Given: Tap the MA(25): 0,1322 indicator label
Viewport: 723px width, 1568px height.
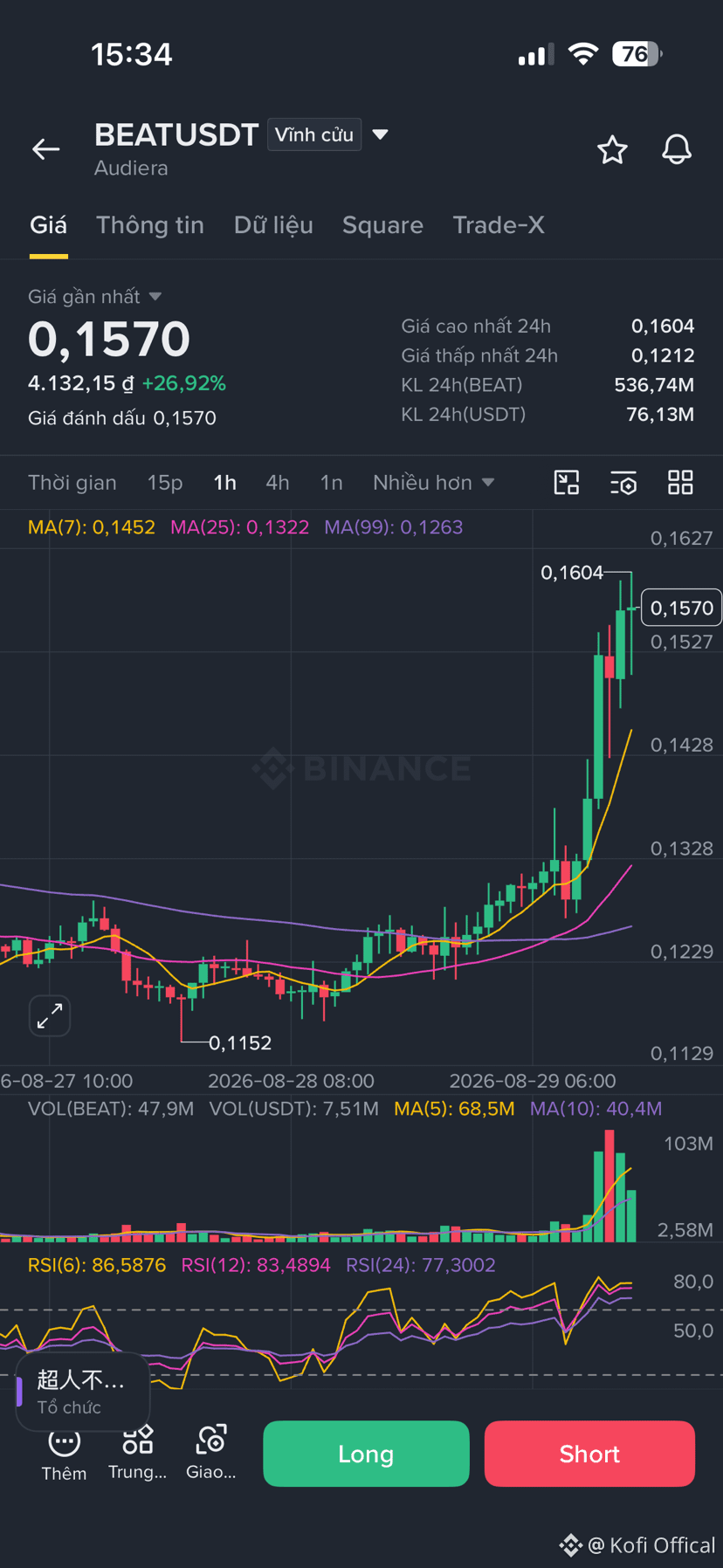Looking at the screenshot, I should pyautogui.click(x=240, y=527).
